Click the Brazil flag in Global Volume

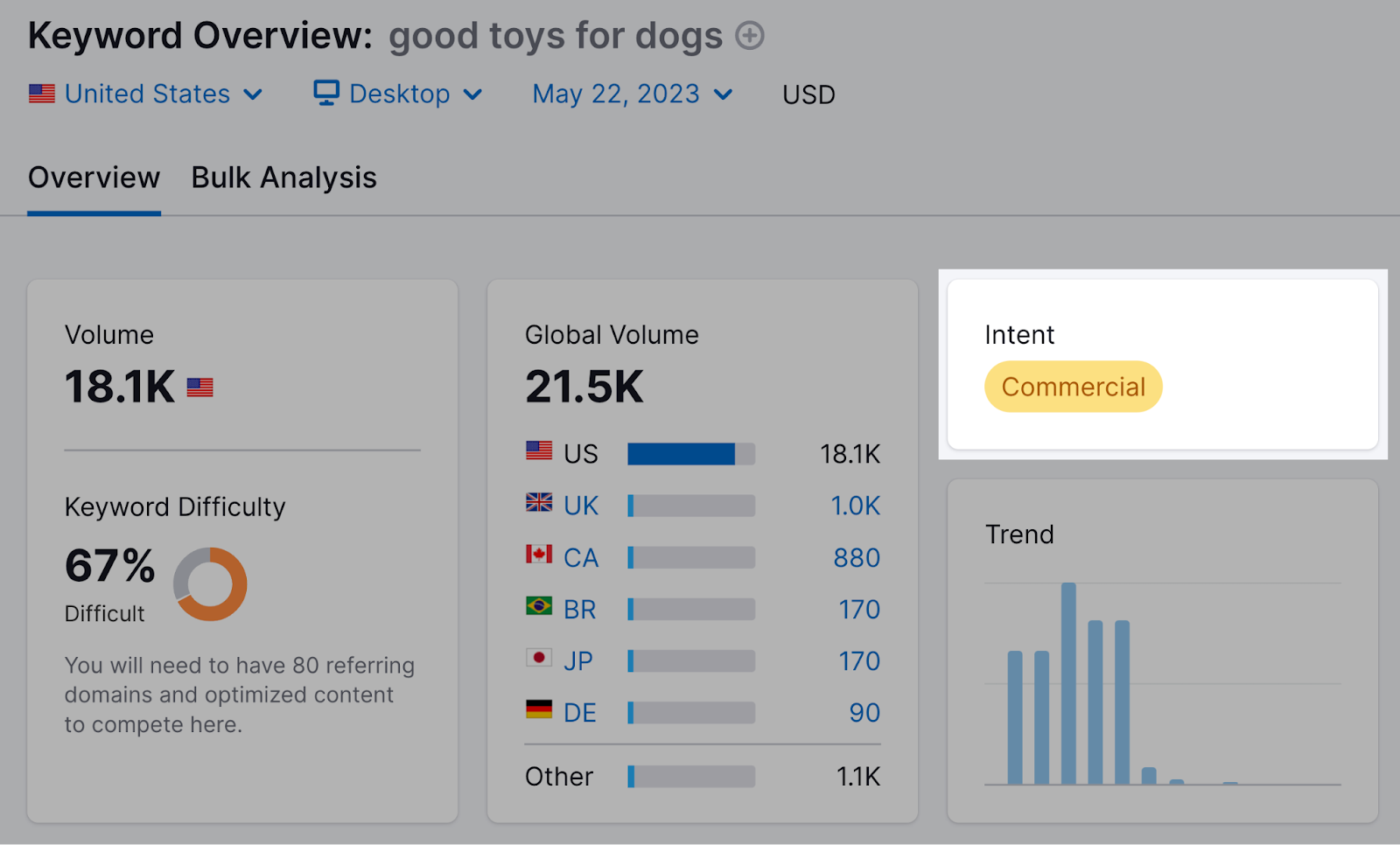click(539, 608)
